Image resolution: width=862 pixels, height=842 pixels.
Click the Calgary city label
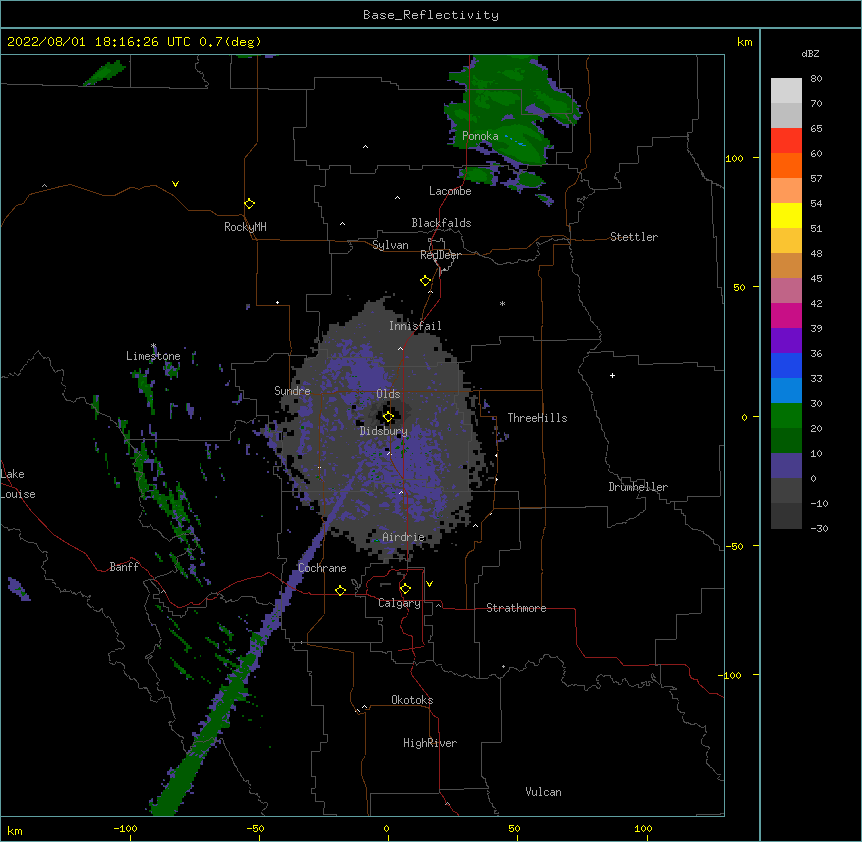pyautogui.click(x=400, y=603)
